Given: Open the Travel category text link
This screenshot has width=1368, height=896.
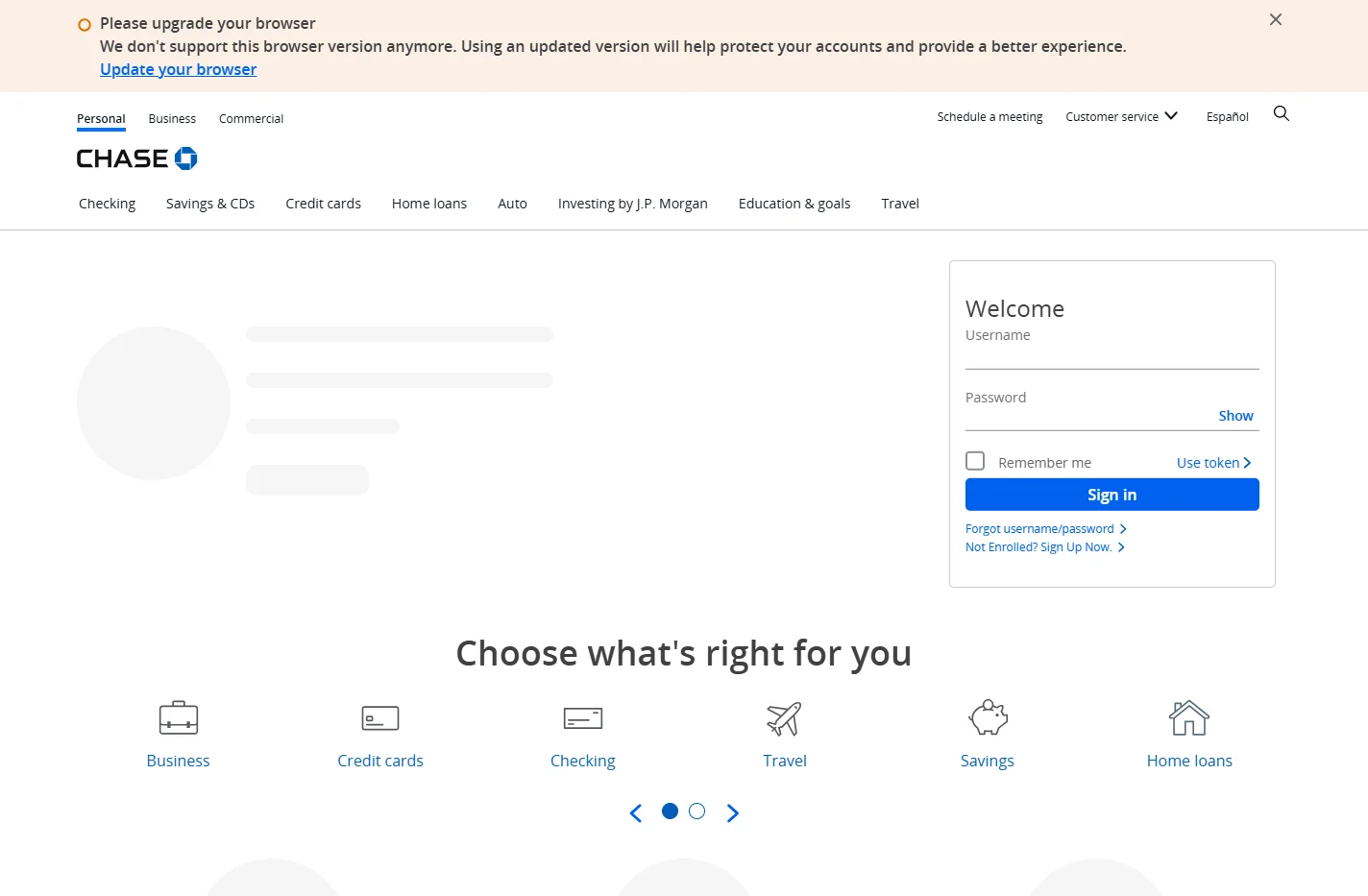Looking at the screenshot, I should coord(785,761).
